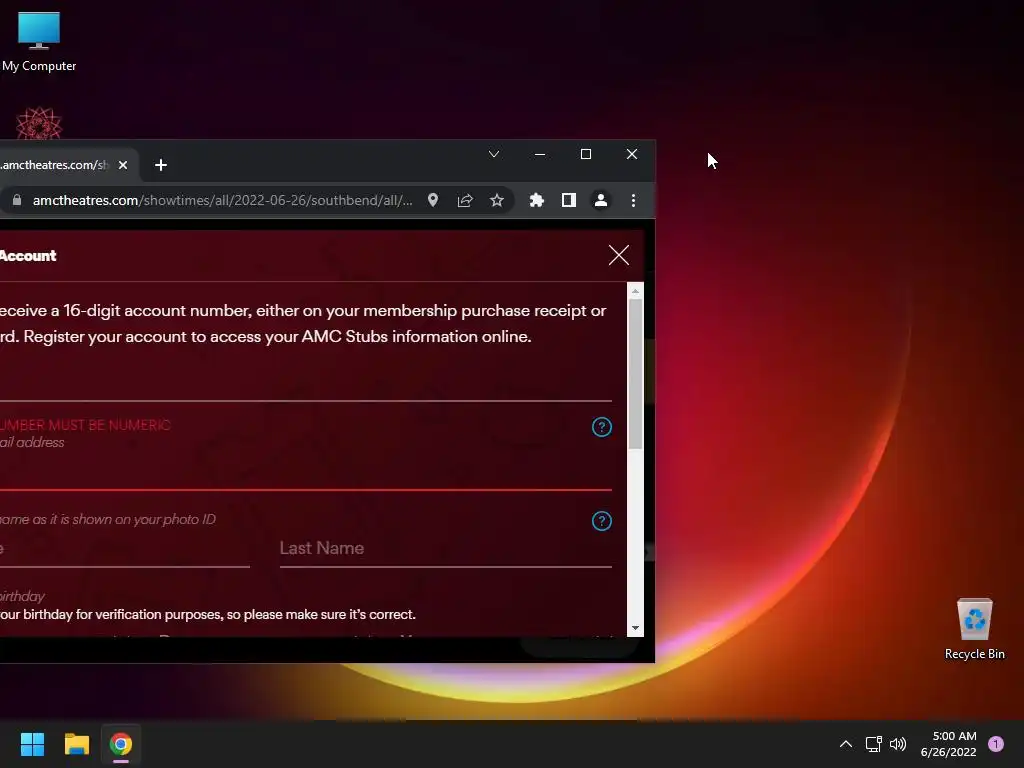1024x768 pixels.
Task: Click dialog scrollbar up arrow
Action: pos(635,291)
